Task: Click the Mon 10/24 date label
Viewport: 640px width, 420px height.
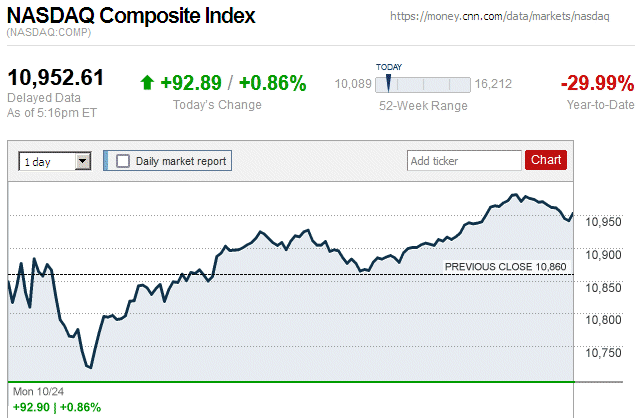Action: pos(36,392)
